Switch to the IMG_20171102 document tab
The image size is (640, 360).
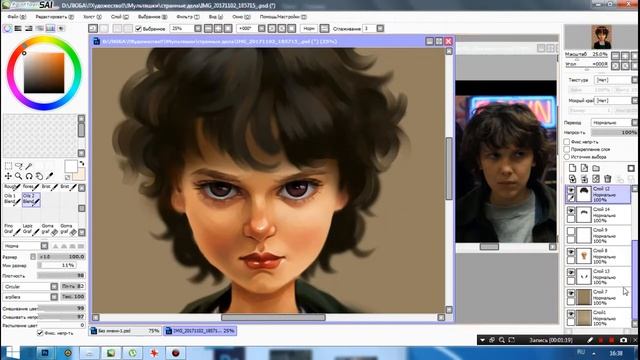[200, 331]
